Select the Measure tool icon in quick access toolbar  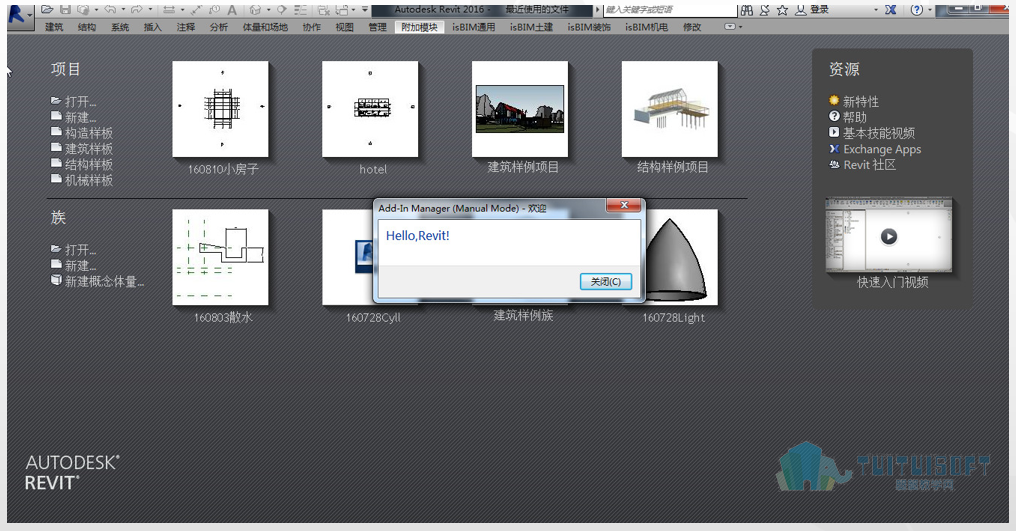click(x=168, y=10)
